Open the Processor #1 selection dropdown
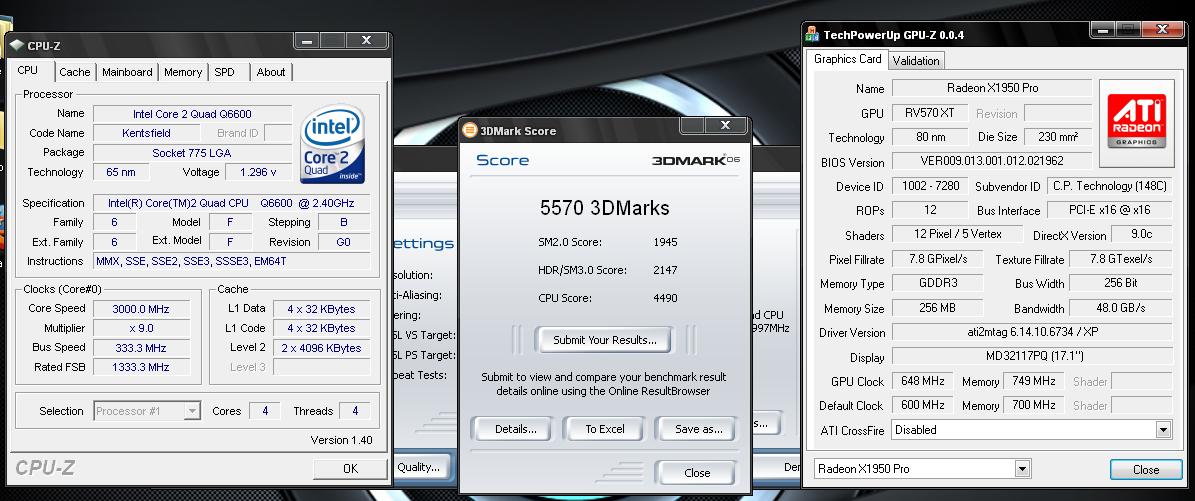1195x501 pixels. pos(147,411)
